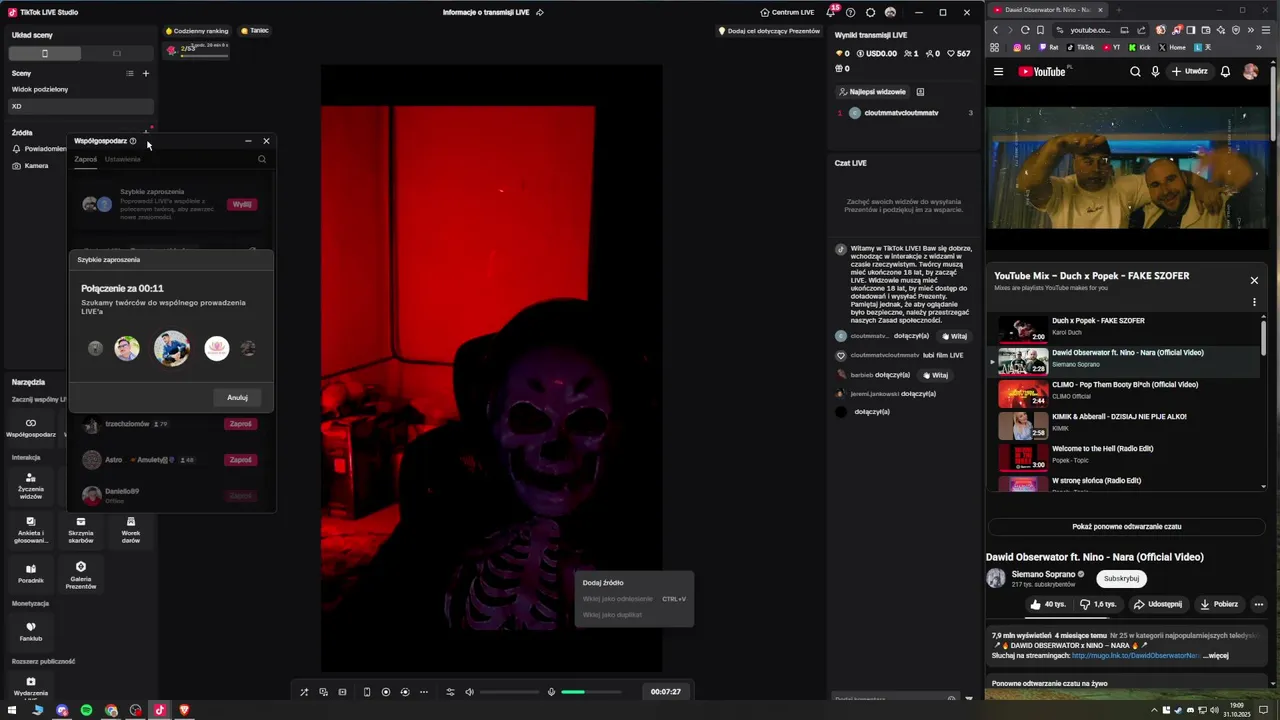Subscribe with the Subskrybuj button
Image resolution: width=1280 pixels, height=720 pixels.
pyautogui.click(x=1121, y=578)
